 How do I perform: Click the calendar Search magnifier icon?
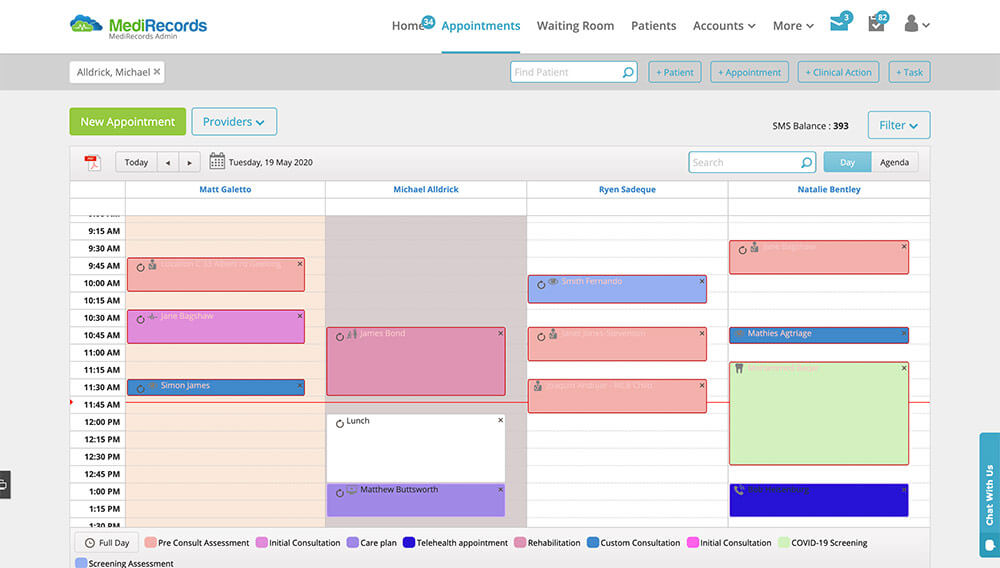(x=806, y=163)
